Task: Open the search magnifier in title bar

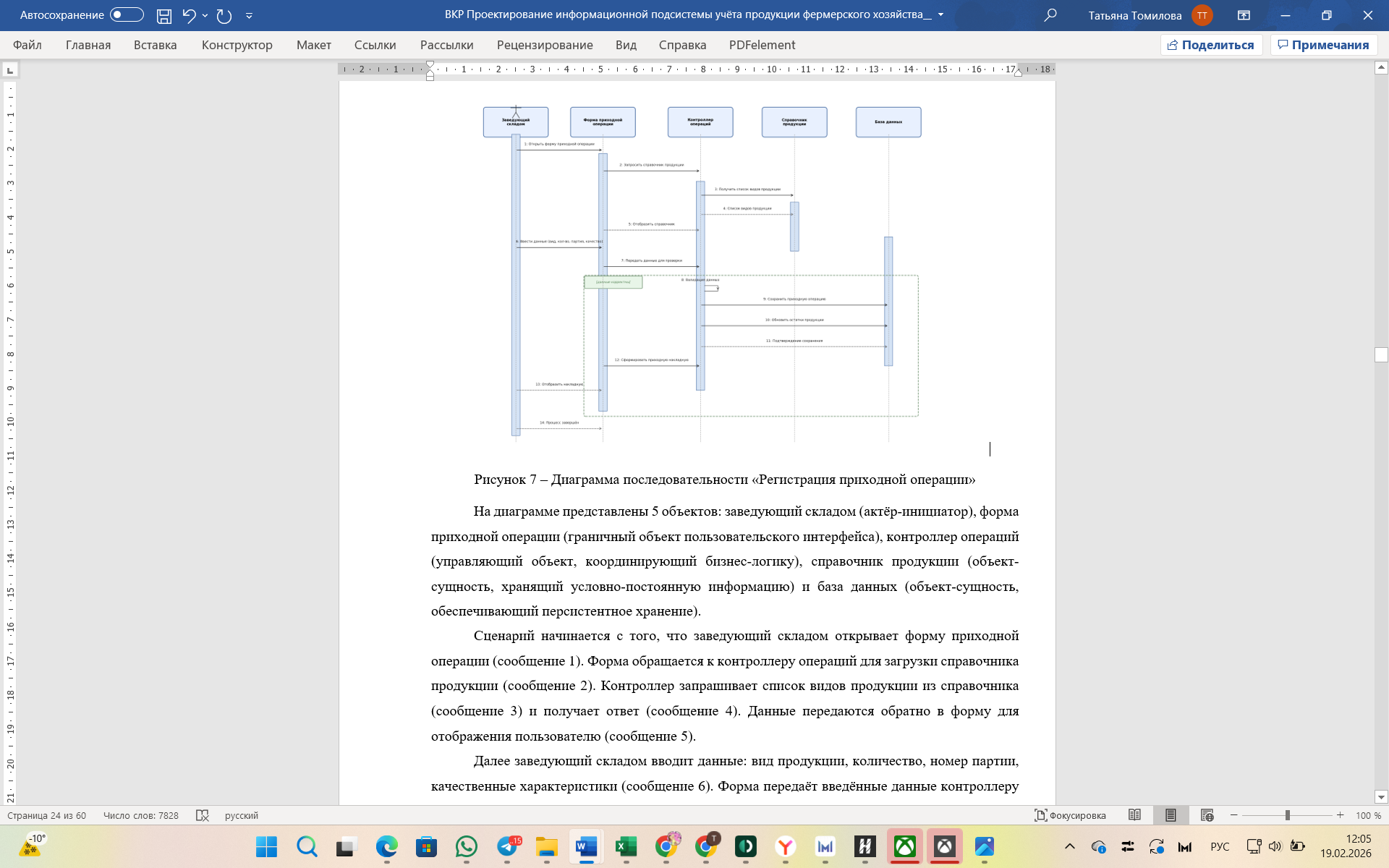Action: coord(1050,15)
